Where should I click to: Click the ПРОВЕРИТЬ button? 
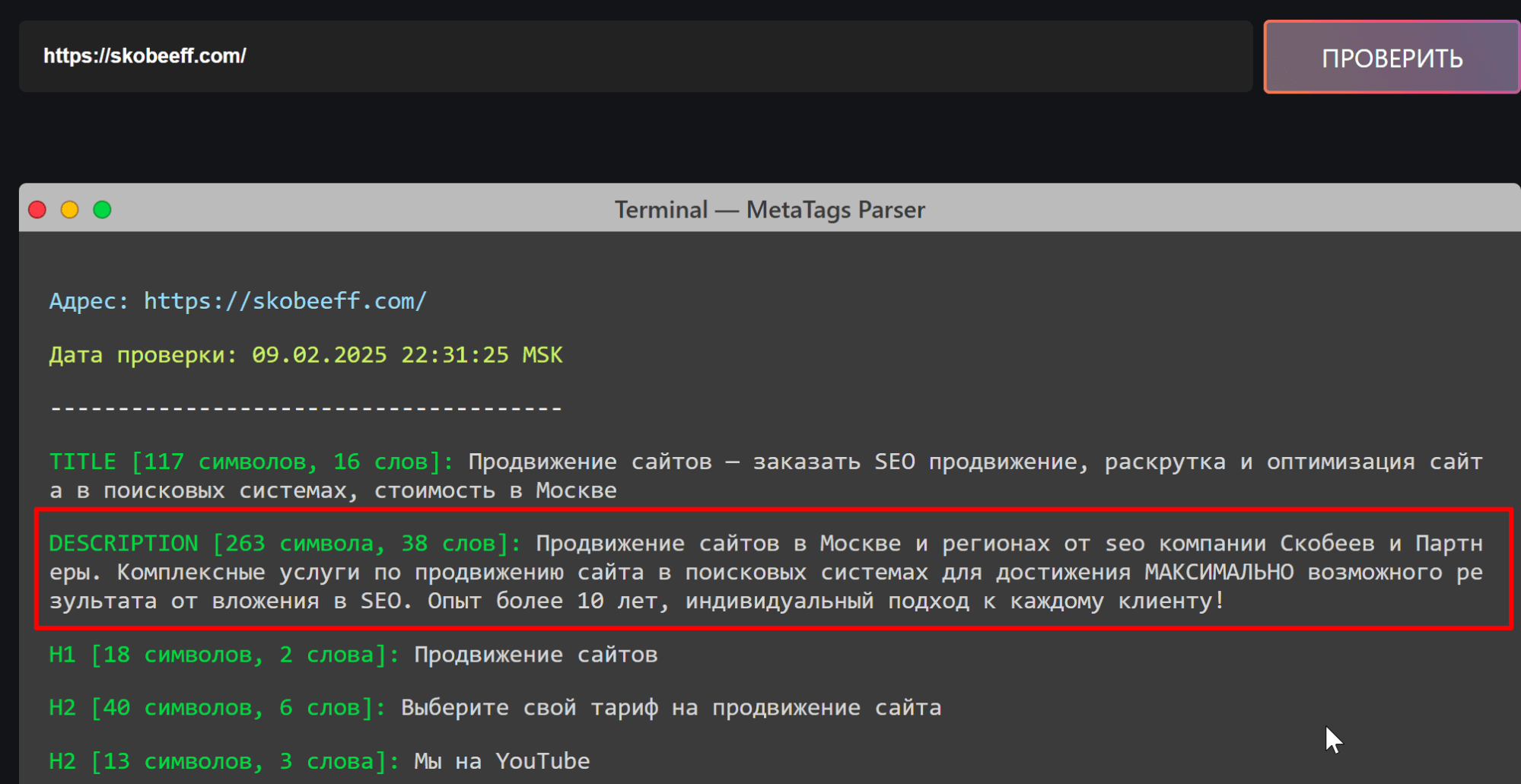coord(1392,57)
